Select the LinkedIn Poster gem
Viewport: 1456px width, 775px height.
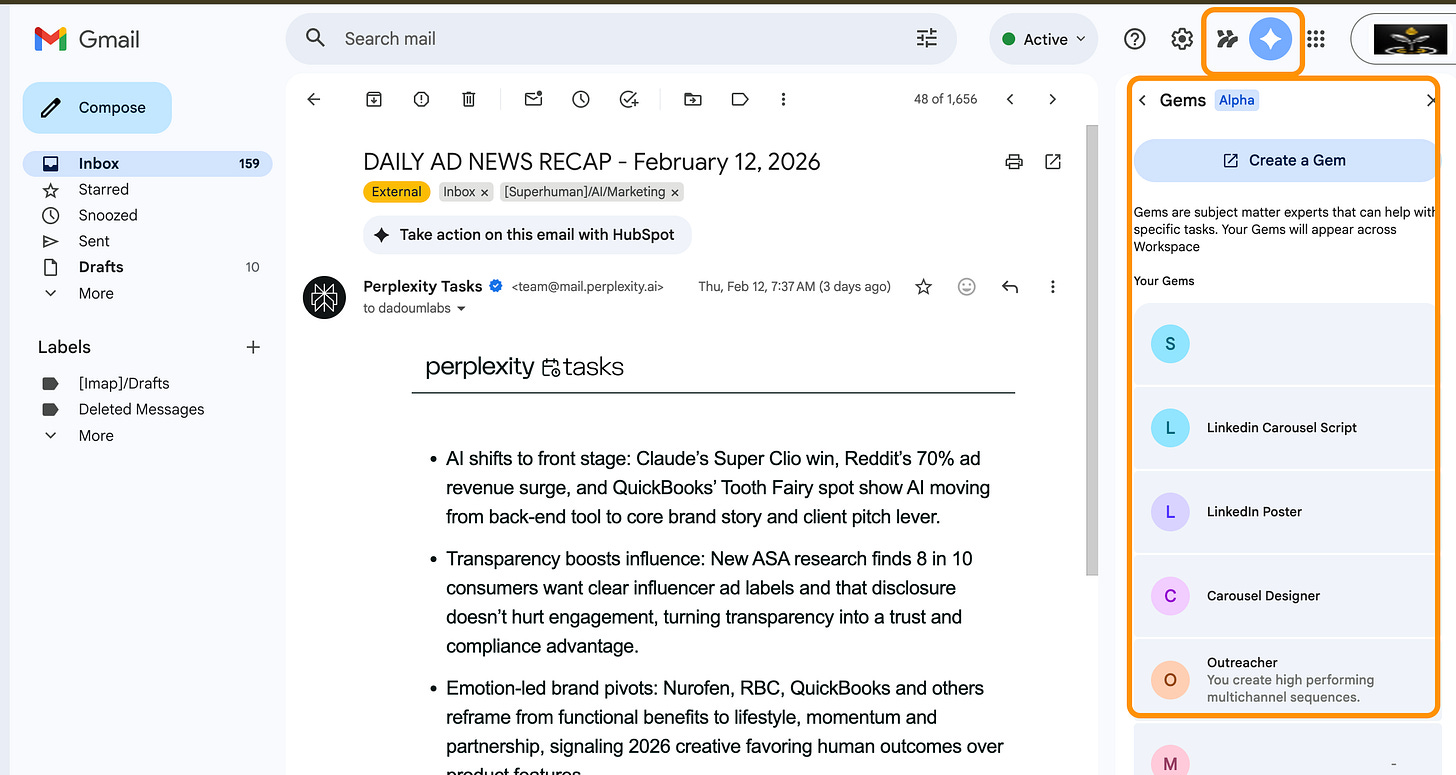click(x=1285, y=511)
